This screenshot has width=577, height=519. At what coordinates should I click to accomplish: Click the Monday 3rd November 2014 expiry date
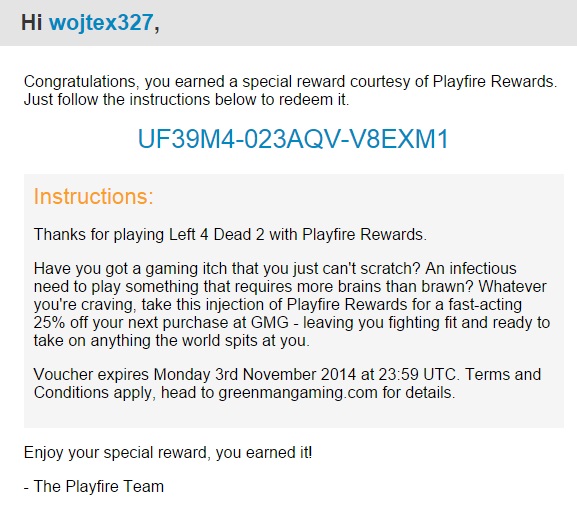point(255,374)
